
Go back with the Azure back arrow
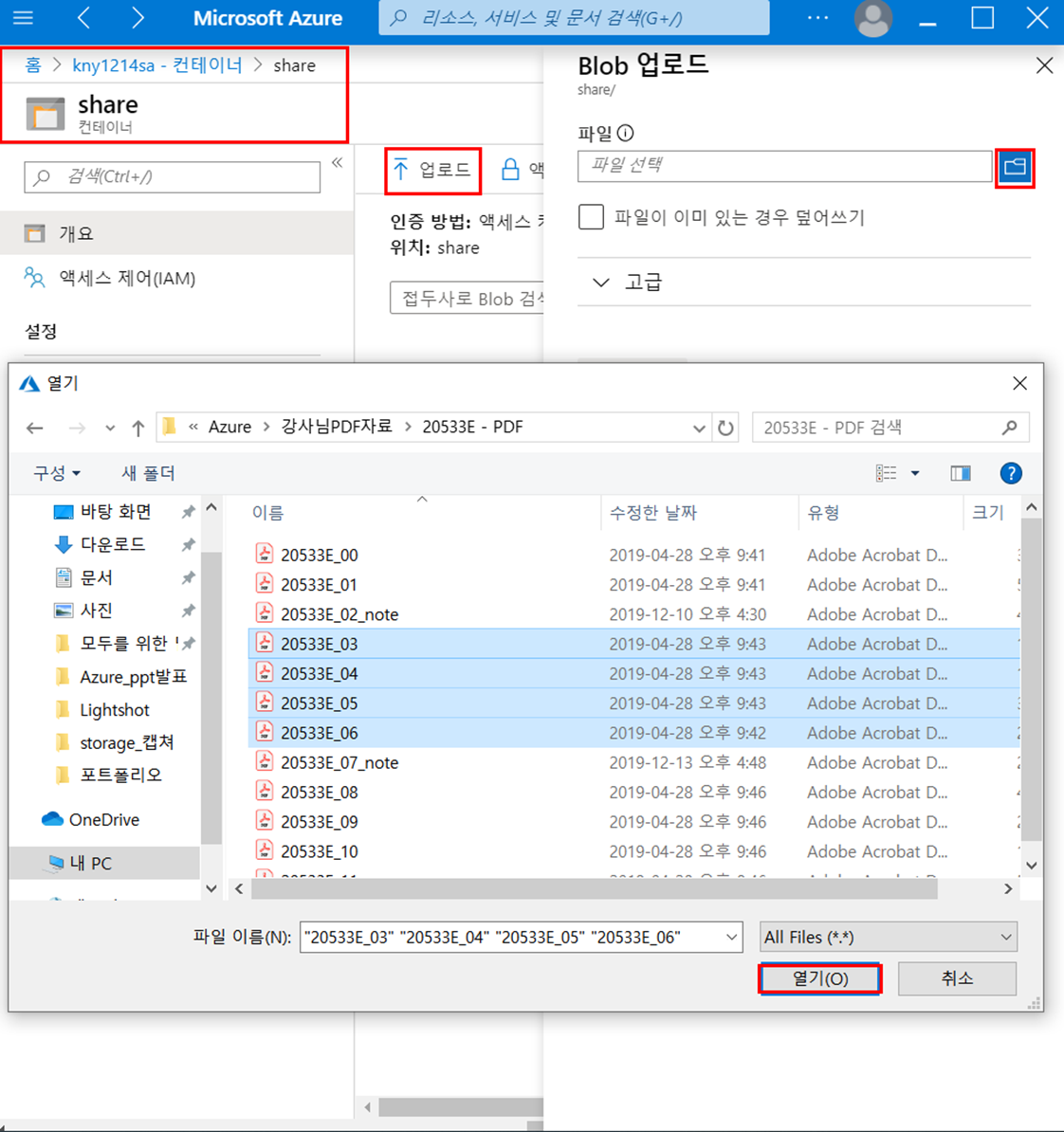[83, 17]
